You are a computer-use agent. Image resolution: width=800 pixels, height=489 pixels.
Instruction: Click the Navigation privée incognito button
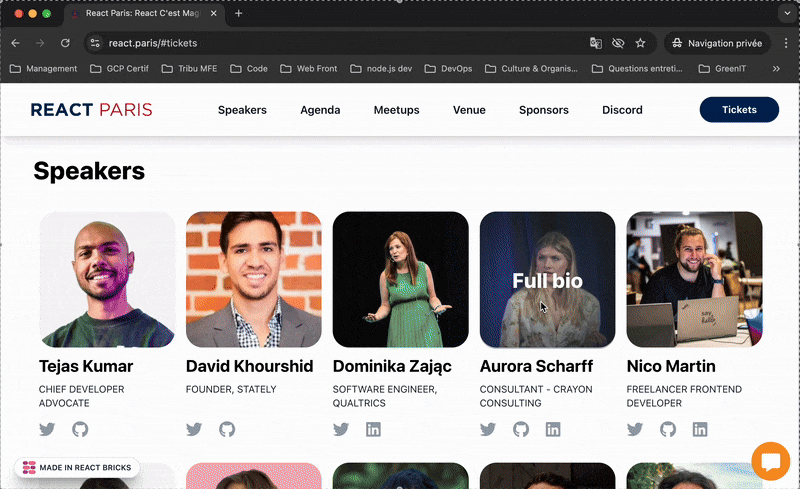point(717,43)
